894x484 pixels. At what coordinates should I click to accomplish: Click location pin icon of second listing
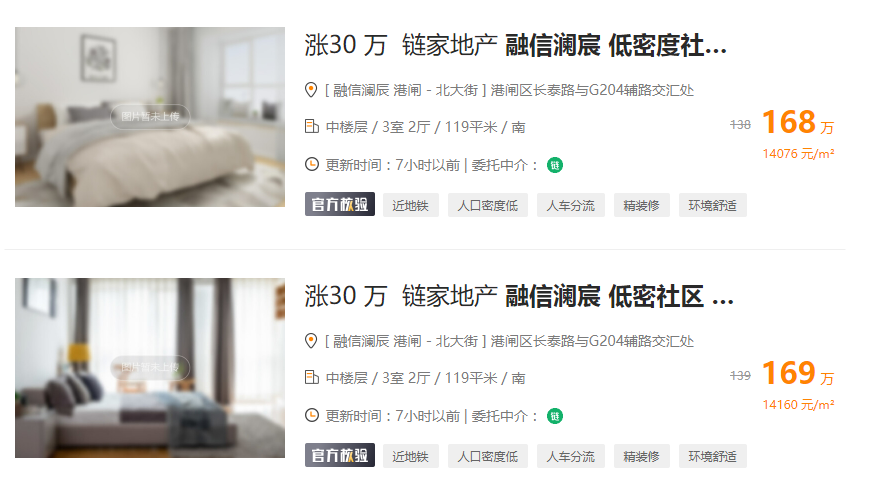click(x=311, y=341)
